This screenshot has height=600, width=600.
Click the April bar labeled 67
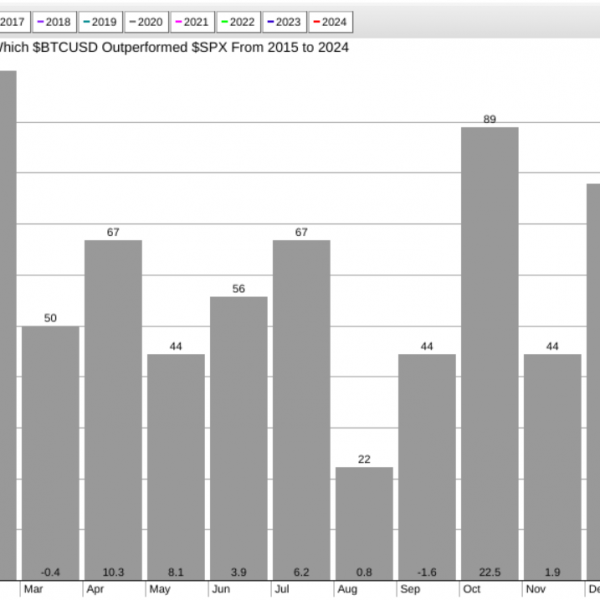(x=113, y=410)
